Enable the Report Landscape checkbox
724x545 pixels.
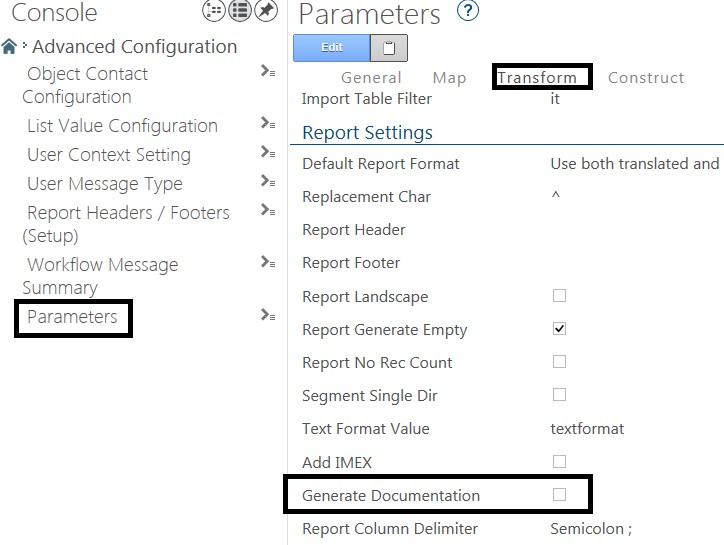[559, 295]
